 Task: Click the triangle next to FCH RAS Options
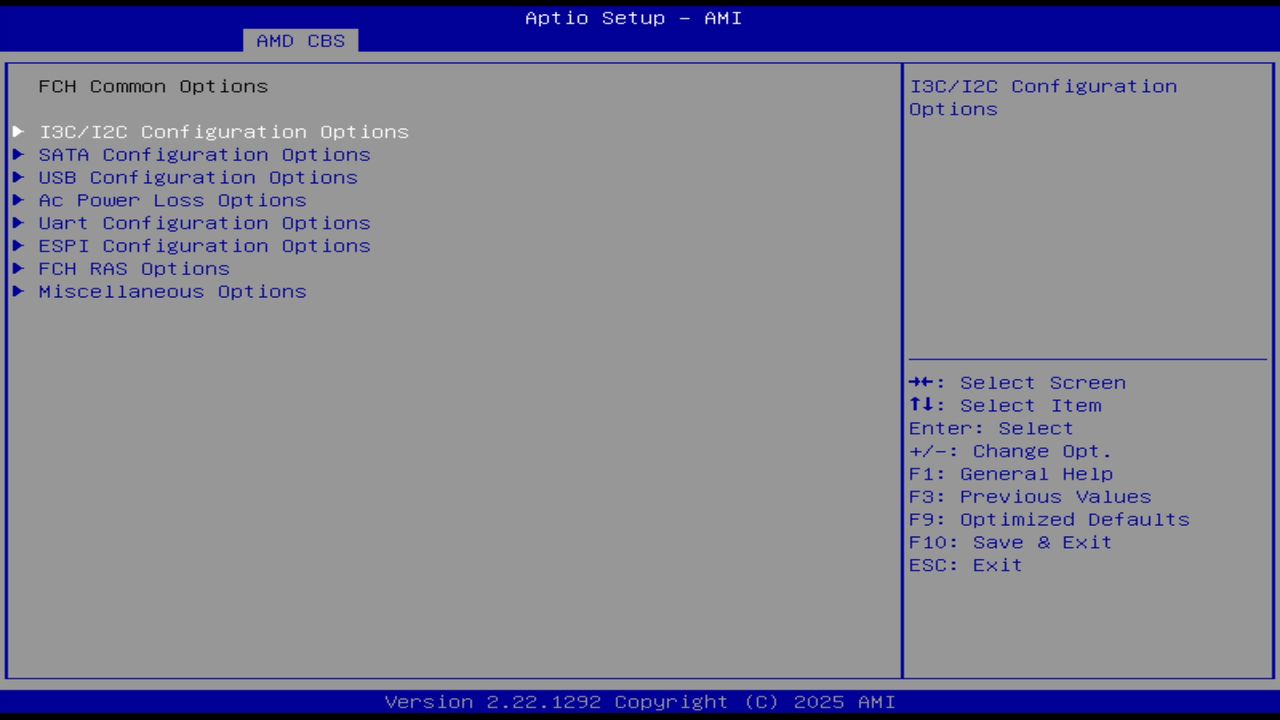(x=18, y=269)
